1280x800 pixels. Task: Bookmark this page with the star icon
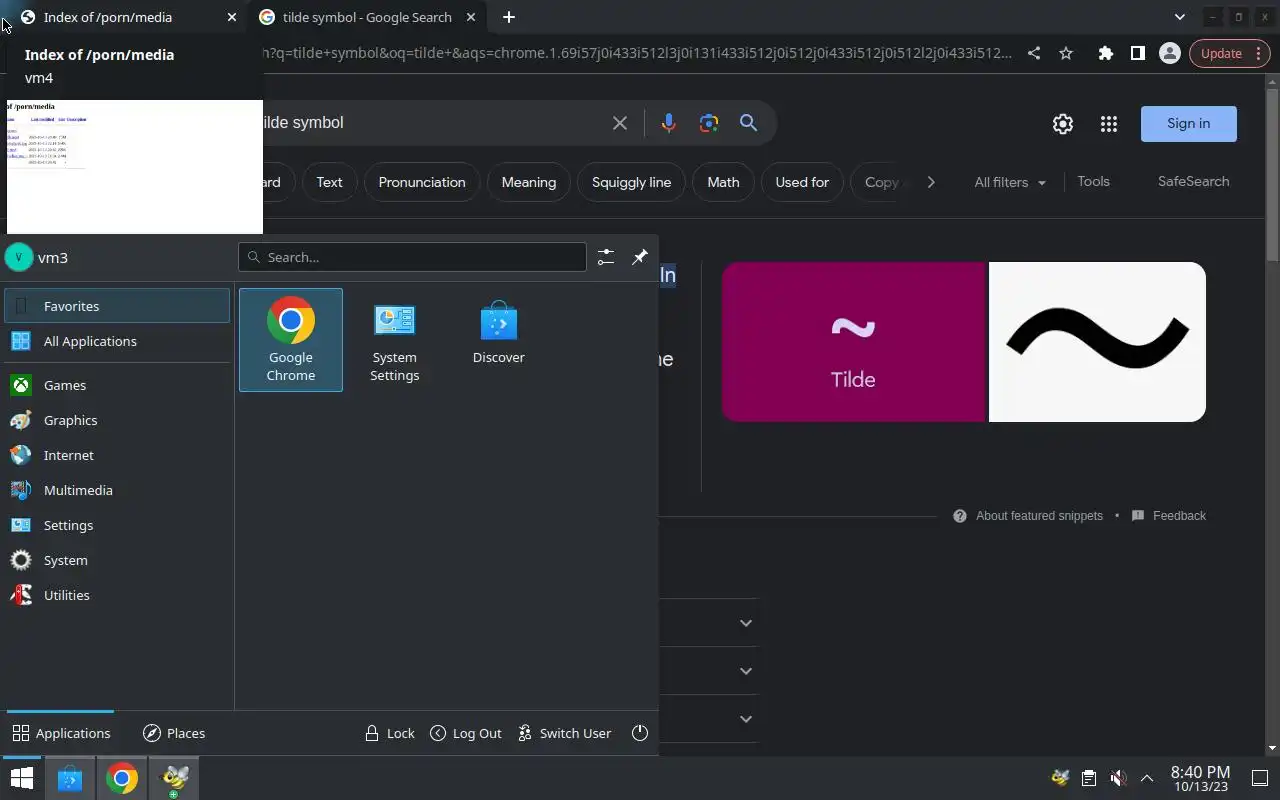click(x=1066, y=53)
